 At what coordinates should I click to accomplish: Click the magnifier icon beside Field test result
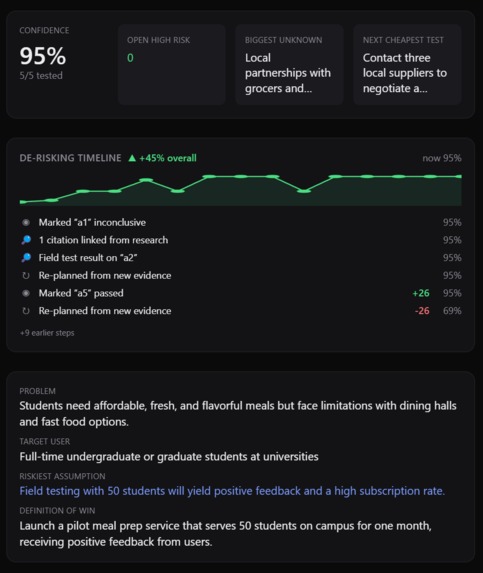tap(26, 258)
